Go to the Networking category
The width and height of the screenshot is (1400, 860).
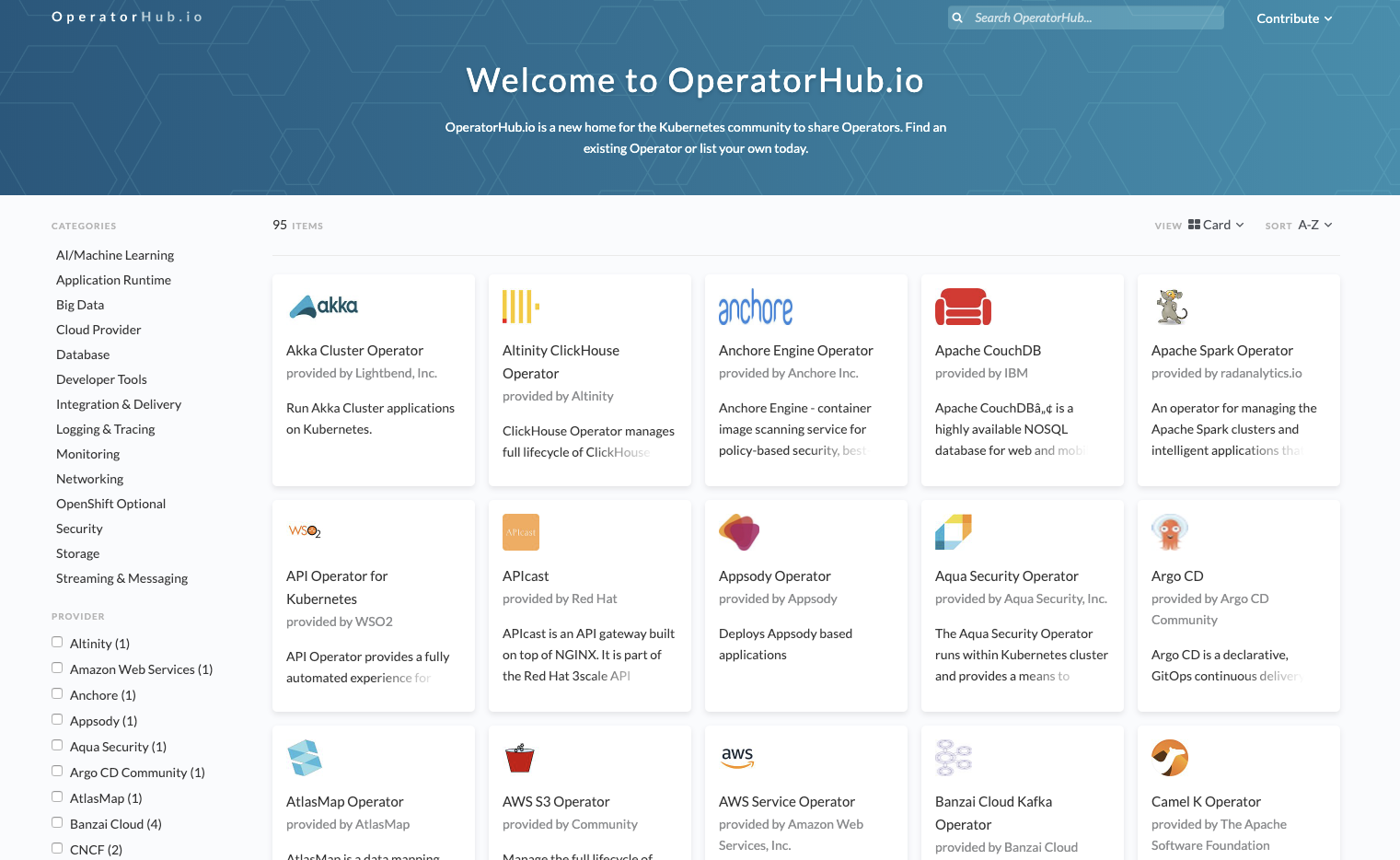click(89, 479)
